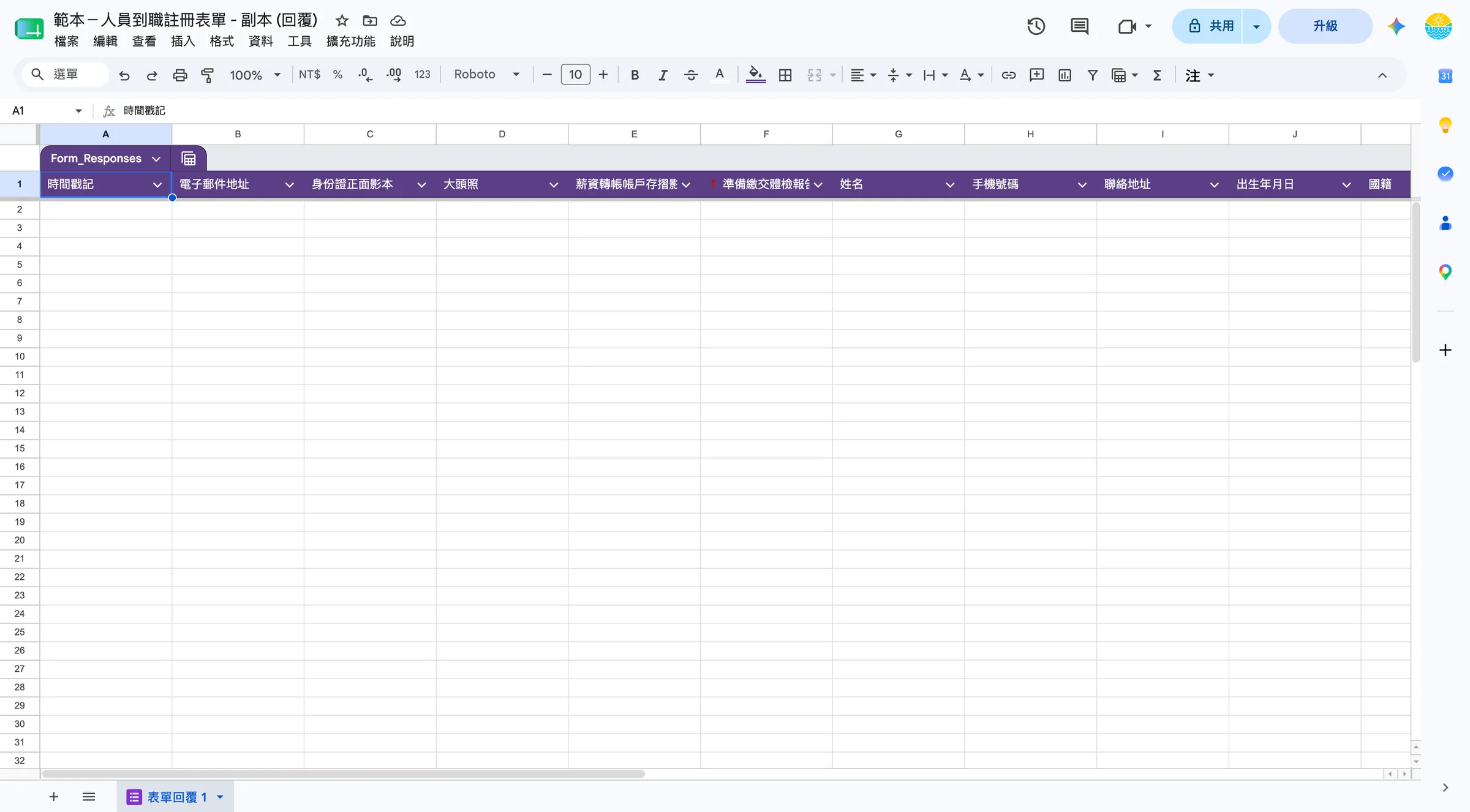
Task: Open the borders tool
Action: (x=785, y=75)
